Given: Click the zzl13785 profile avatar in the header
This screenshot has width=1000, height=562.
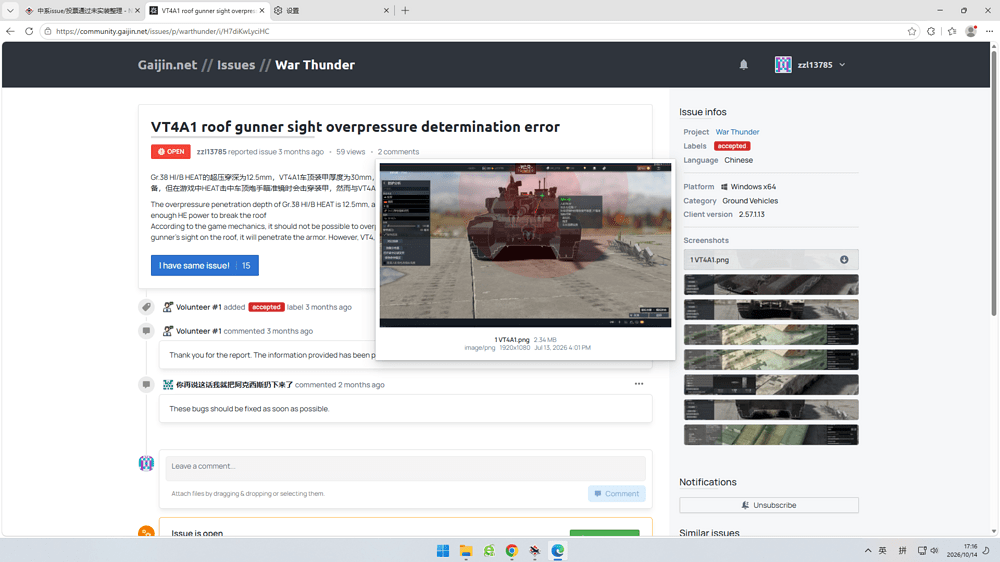Looking at the screenshot, I should pos(783,64).
